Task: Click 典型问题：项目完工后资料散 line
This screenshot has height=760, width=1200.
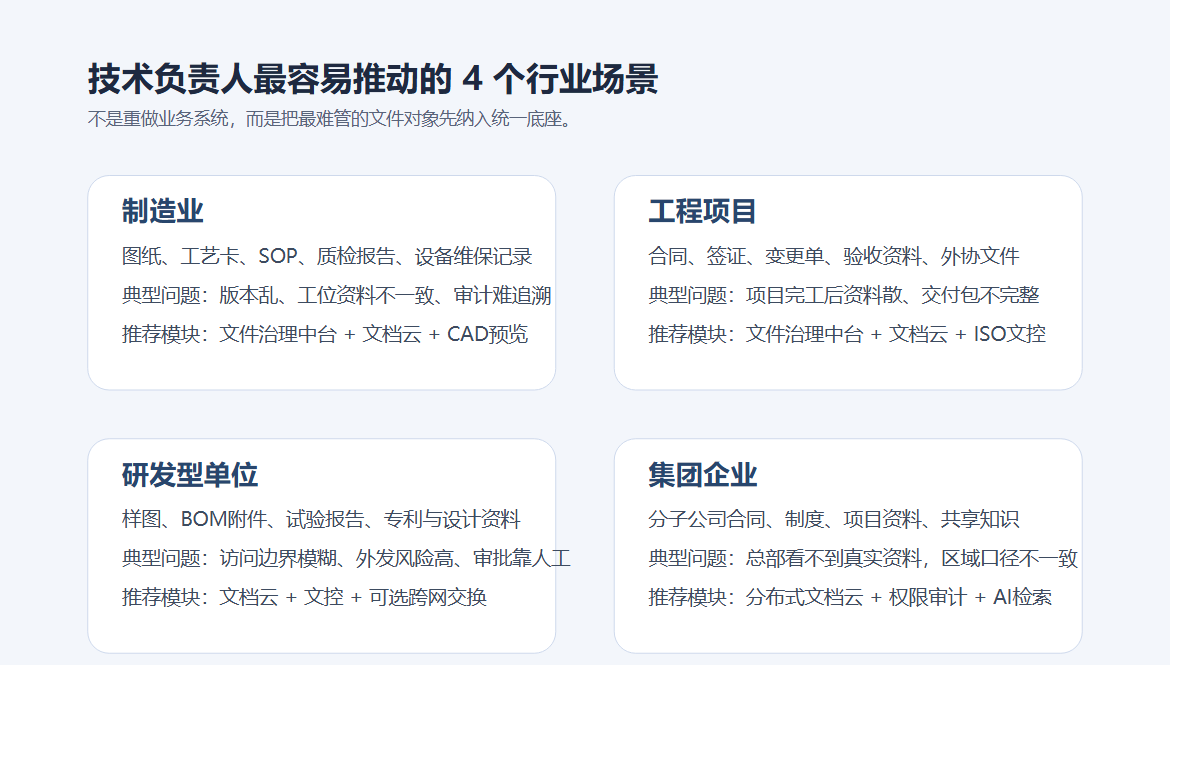Action: (x=844, y=295)
